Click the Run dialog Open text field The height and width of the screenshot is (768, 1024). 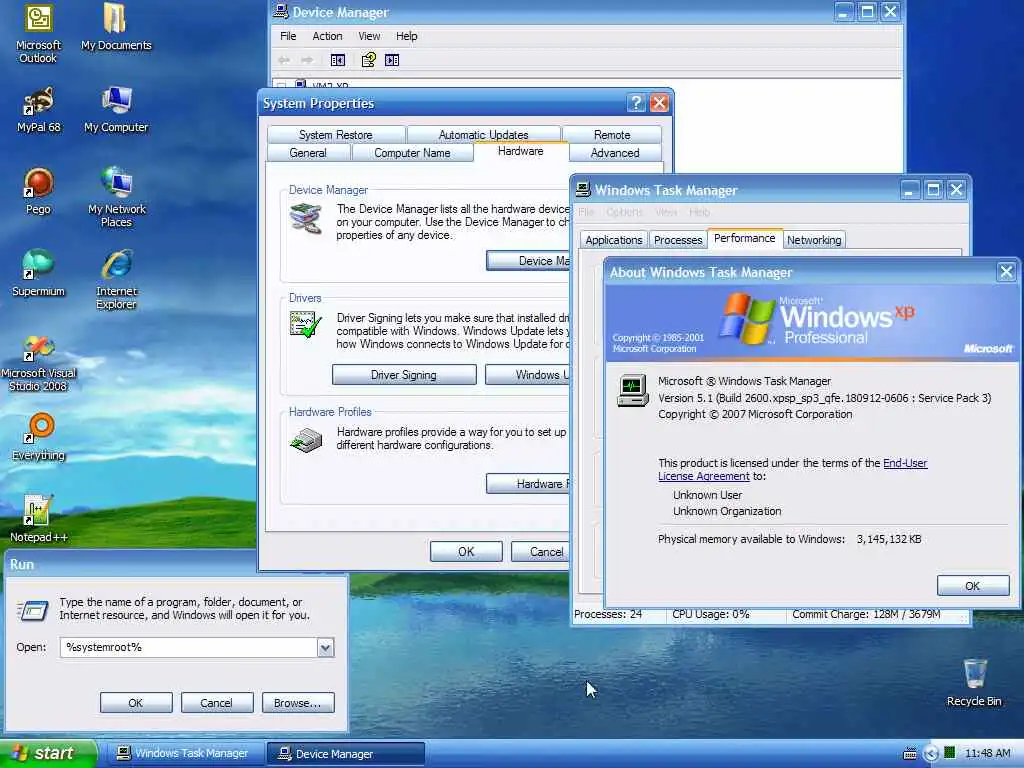pyautogui.click(x=189, y=647)
